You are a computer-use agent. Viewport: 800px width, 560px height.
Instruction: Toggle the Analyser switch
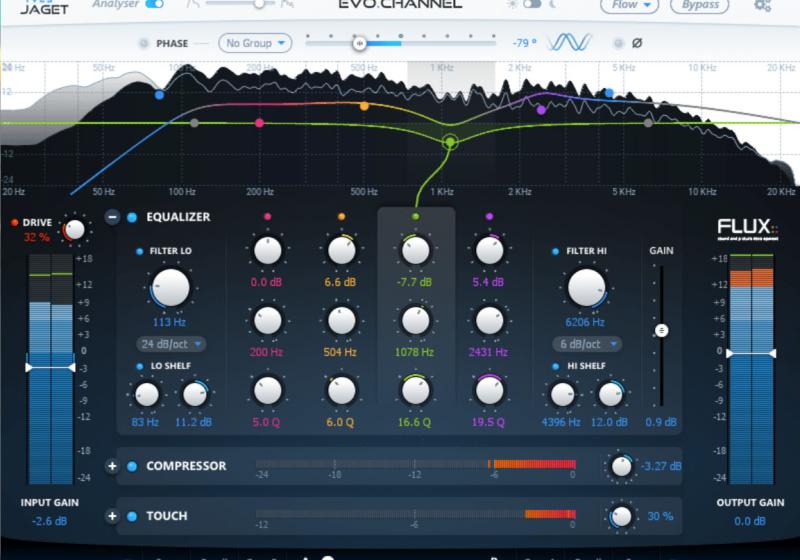click(154, 4)
